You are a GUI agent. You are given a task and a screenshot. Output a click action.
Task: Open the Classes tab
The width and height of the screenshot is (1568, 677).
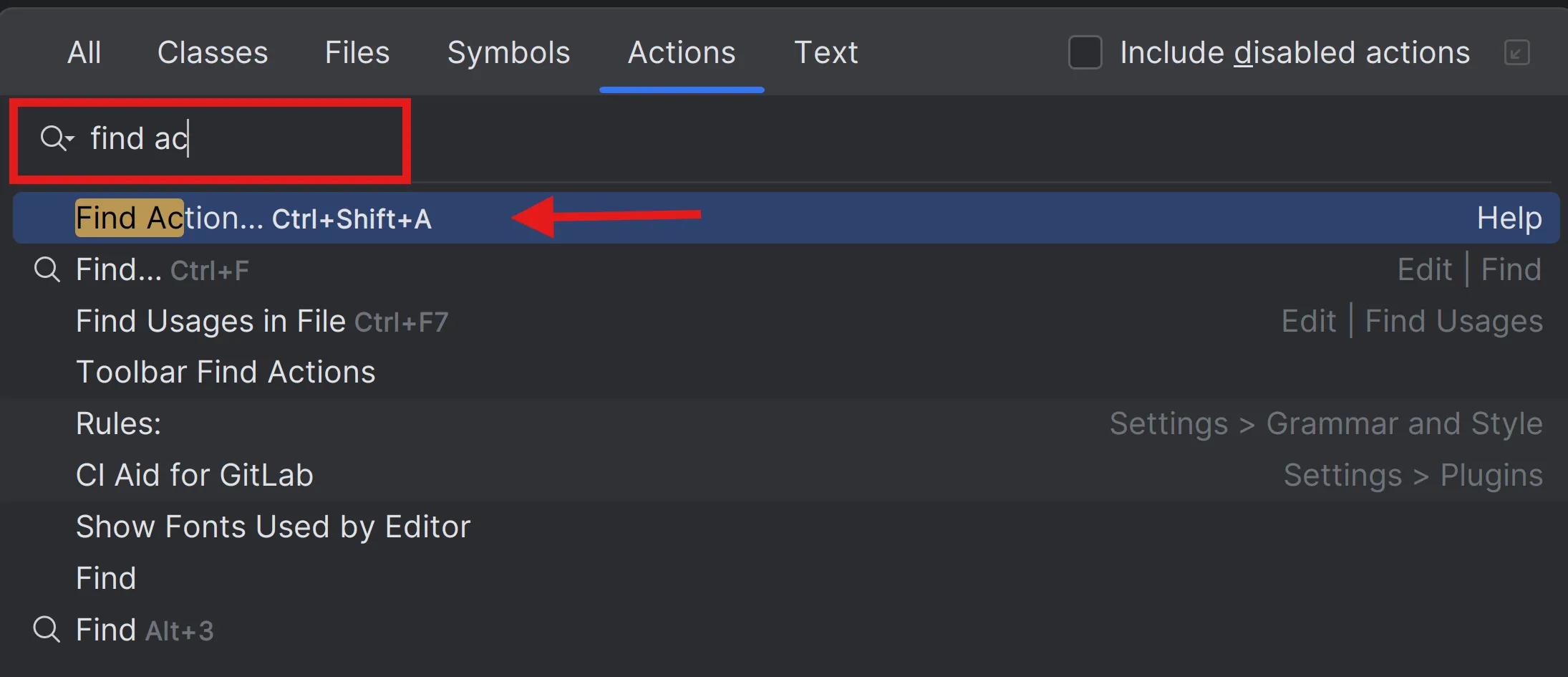click(213, 53)
